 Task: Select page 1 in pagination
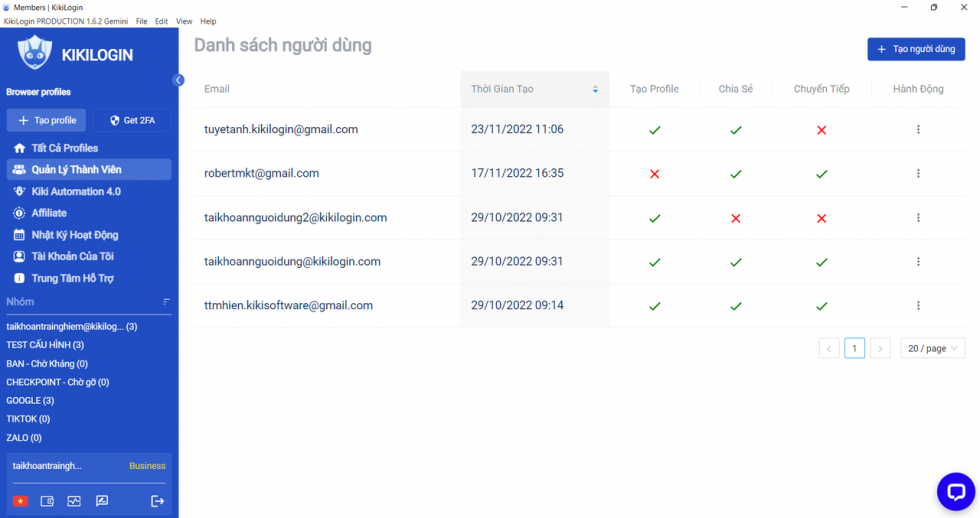(854, 349)
